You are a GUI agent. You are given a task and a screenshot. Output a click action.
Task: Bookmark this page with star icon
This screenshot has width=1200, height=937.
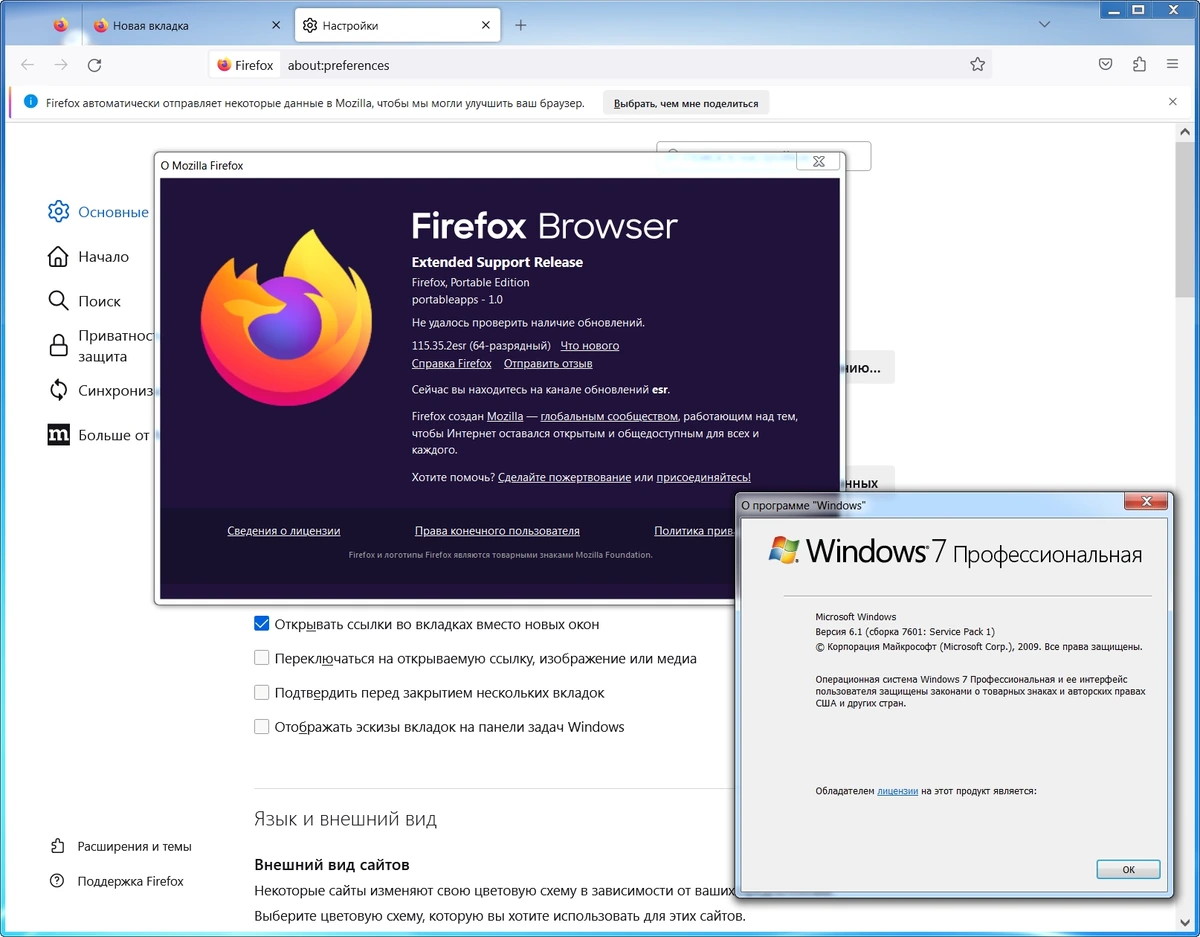click(977, 65)
